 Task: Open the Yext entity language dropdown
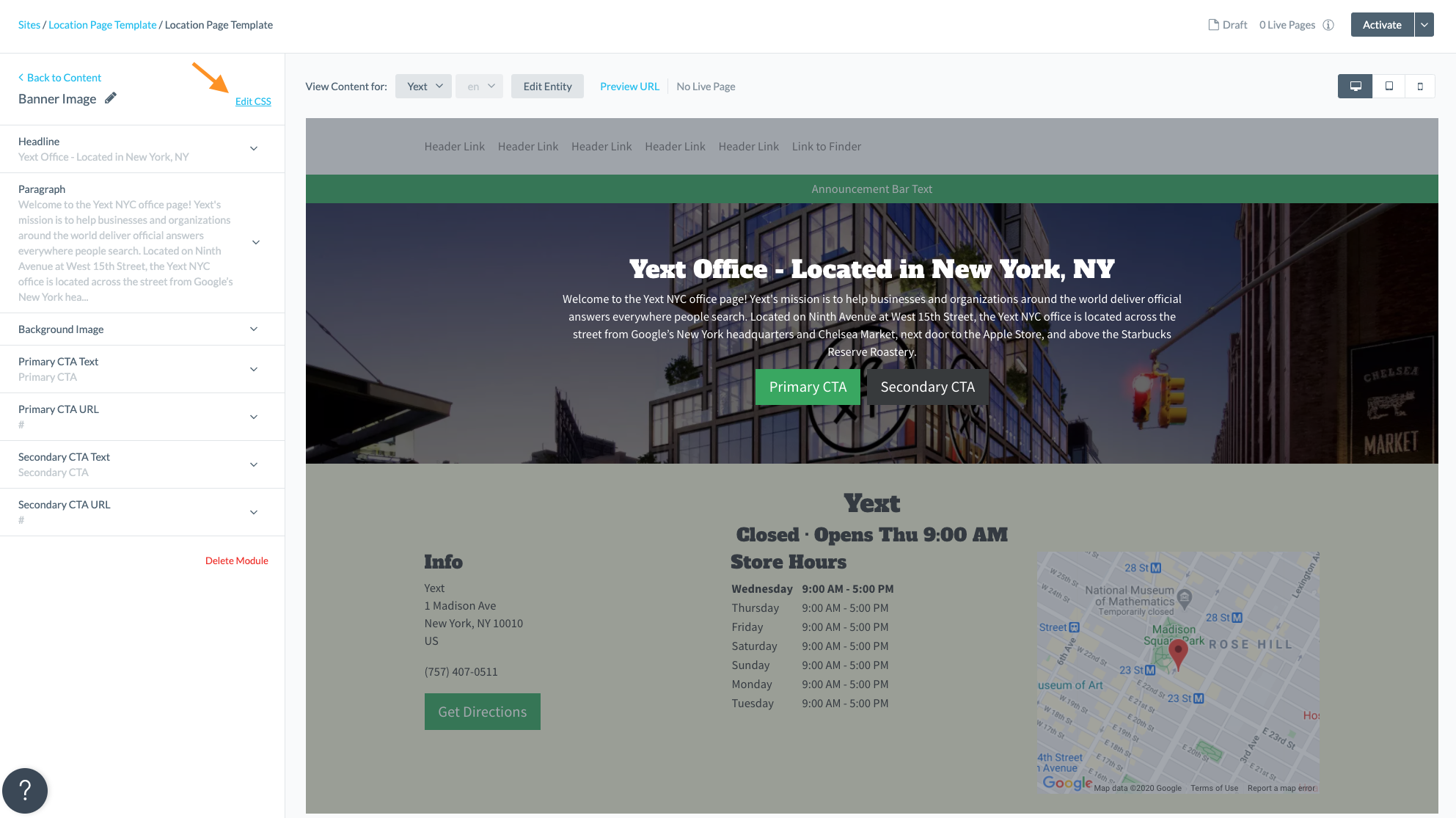[x=480, y=85]
